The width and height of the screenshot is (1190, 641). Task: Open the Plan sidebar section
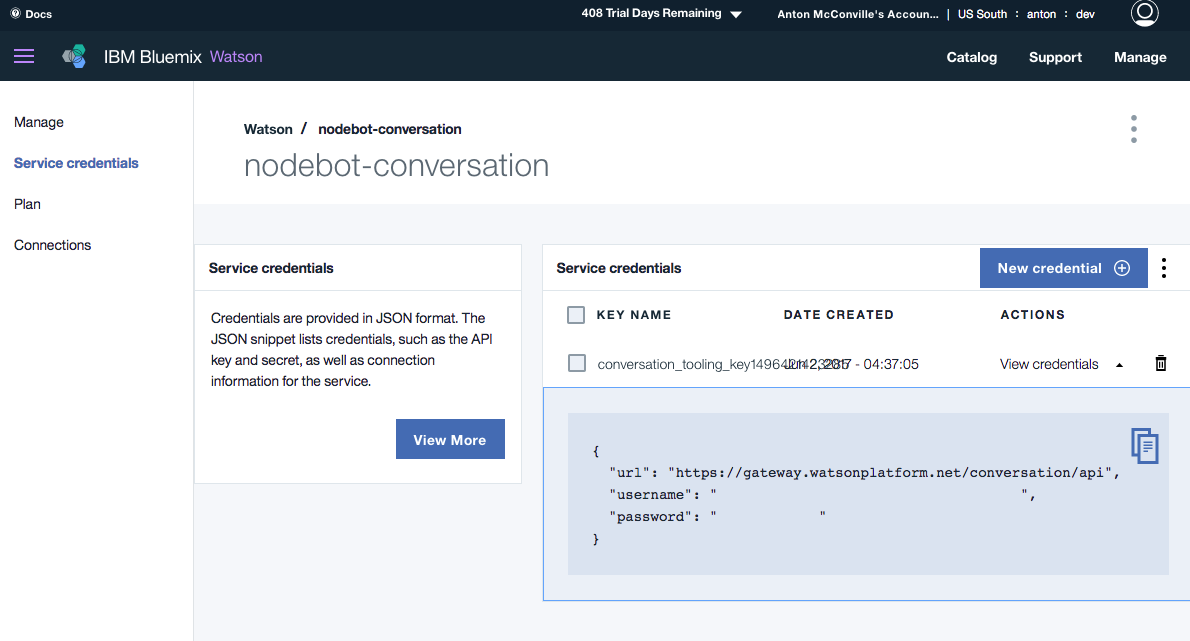point(27,204)
